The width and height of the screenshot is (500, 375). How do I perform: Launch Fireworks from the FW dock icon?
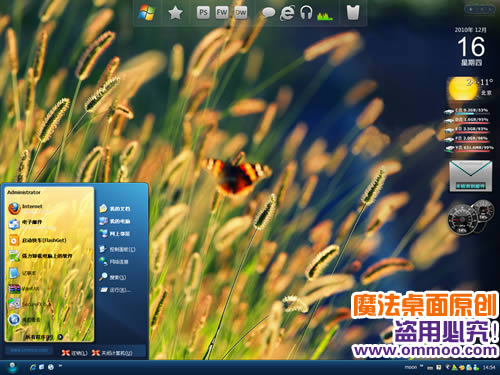[222, 13]
